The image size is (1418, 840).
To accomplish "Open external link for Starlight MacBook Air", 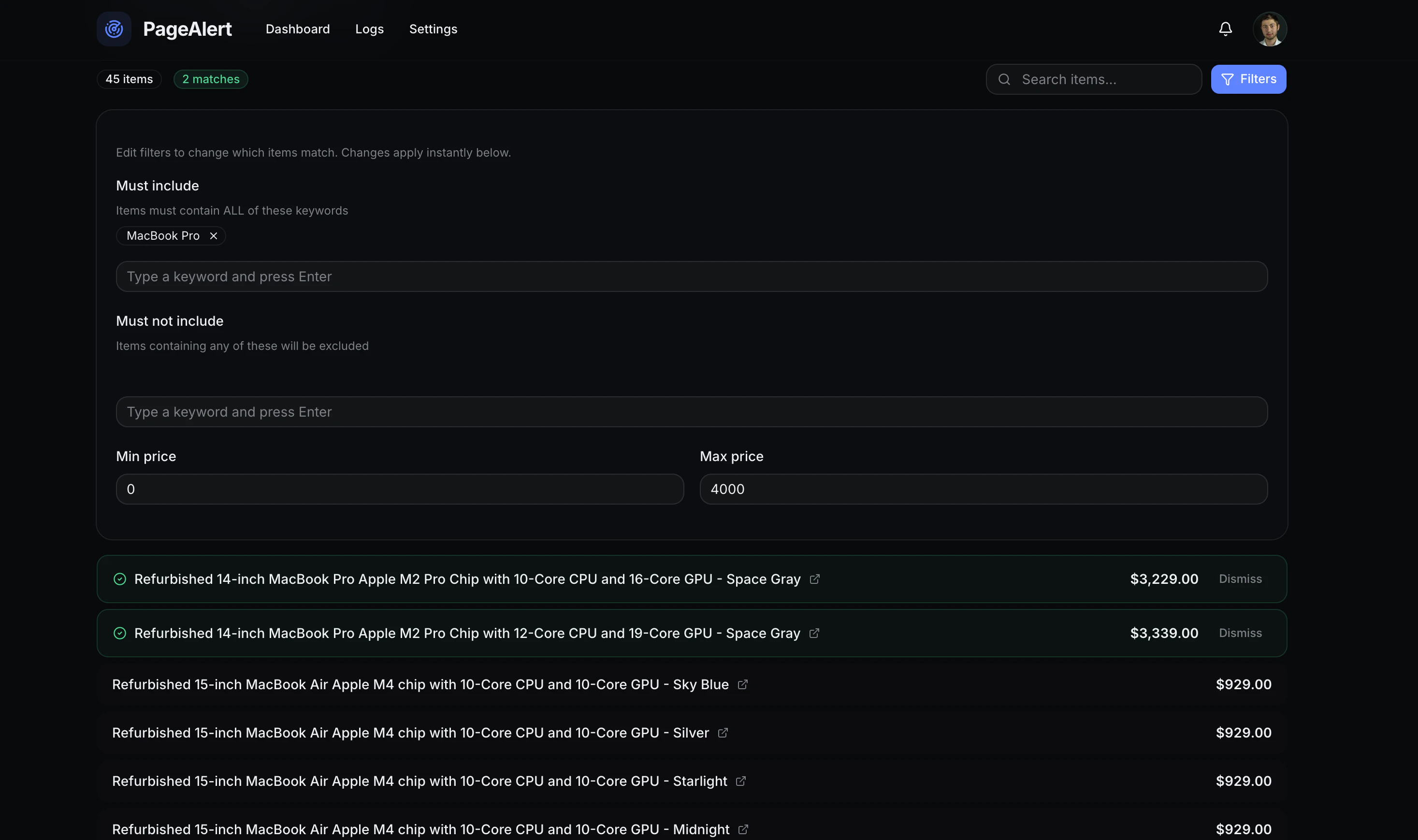I will (x=741, y=781).
